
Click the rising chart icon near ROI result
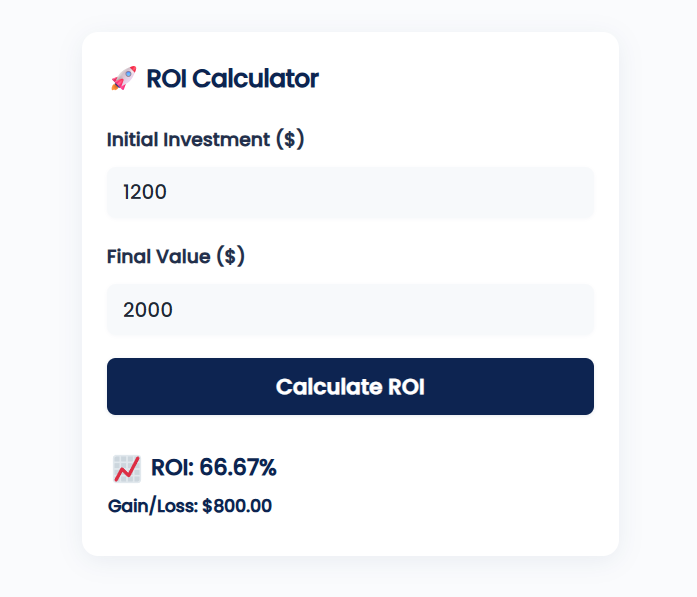(127, 469)
